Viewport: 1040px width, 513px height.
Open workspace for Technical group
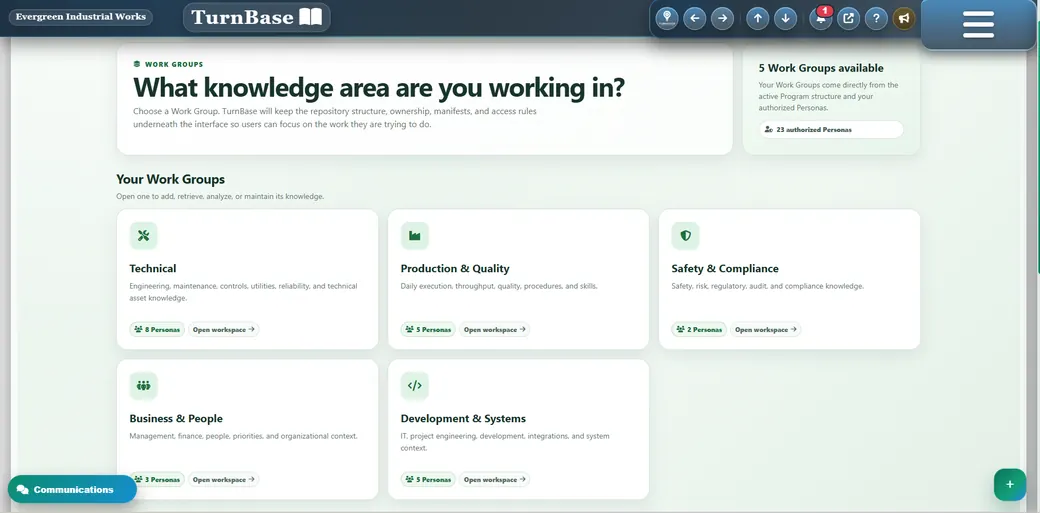(x=224, y=329)
